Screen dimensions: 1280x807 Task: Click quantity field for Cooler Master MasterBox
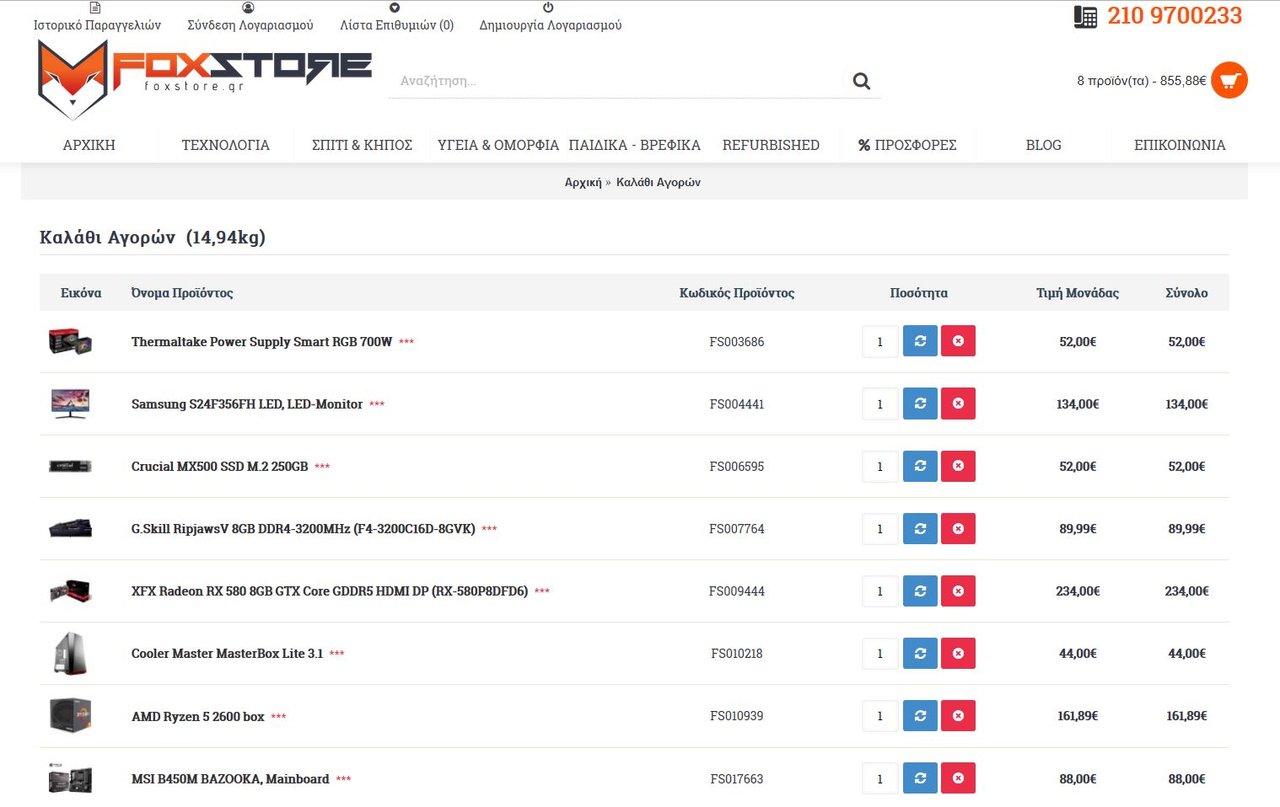pyautogui.click(x=880, y=654)
